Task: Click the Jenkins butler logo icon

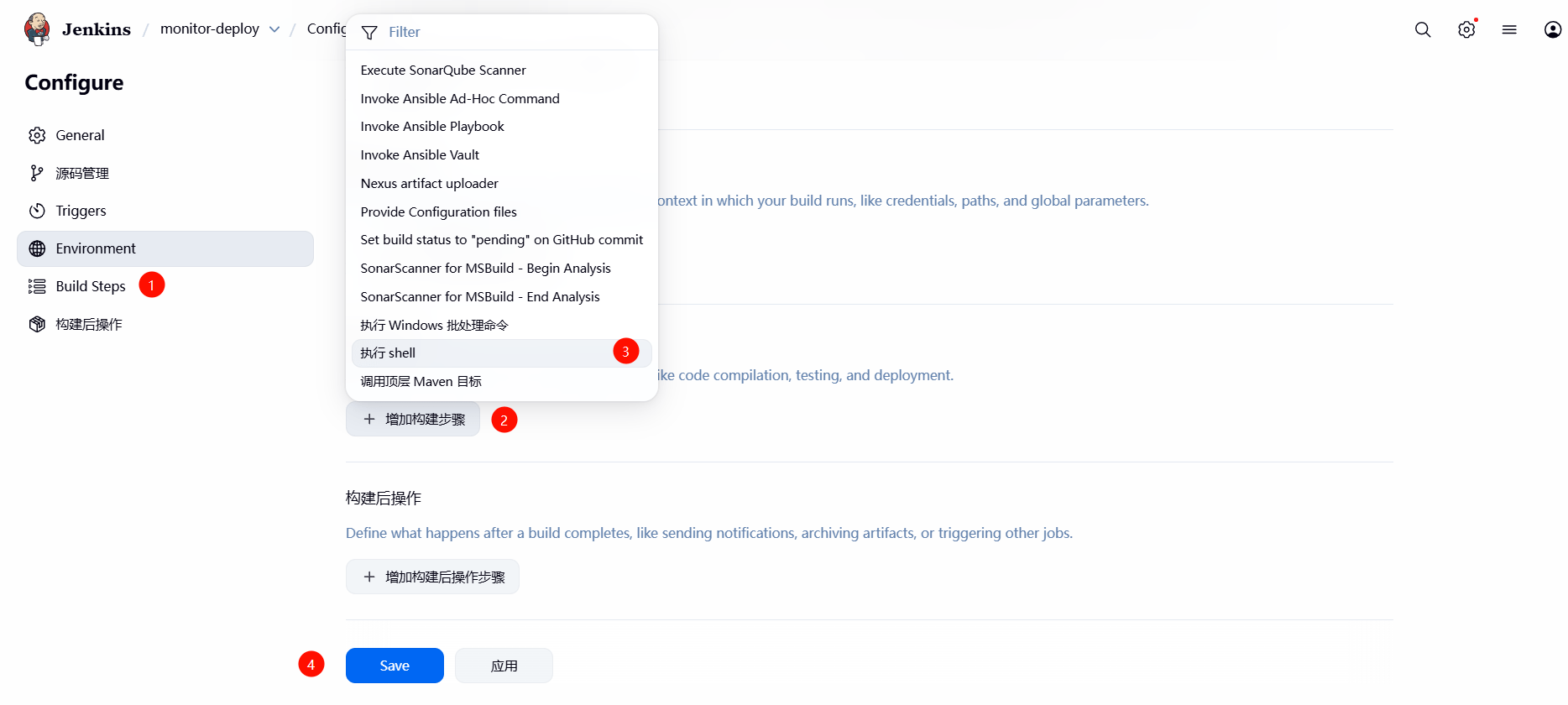Action: point(37,29)
